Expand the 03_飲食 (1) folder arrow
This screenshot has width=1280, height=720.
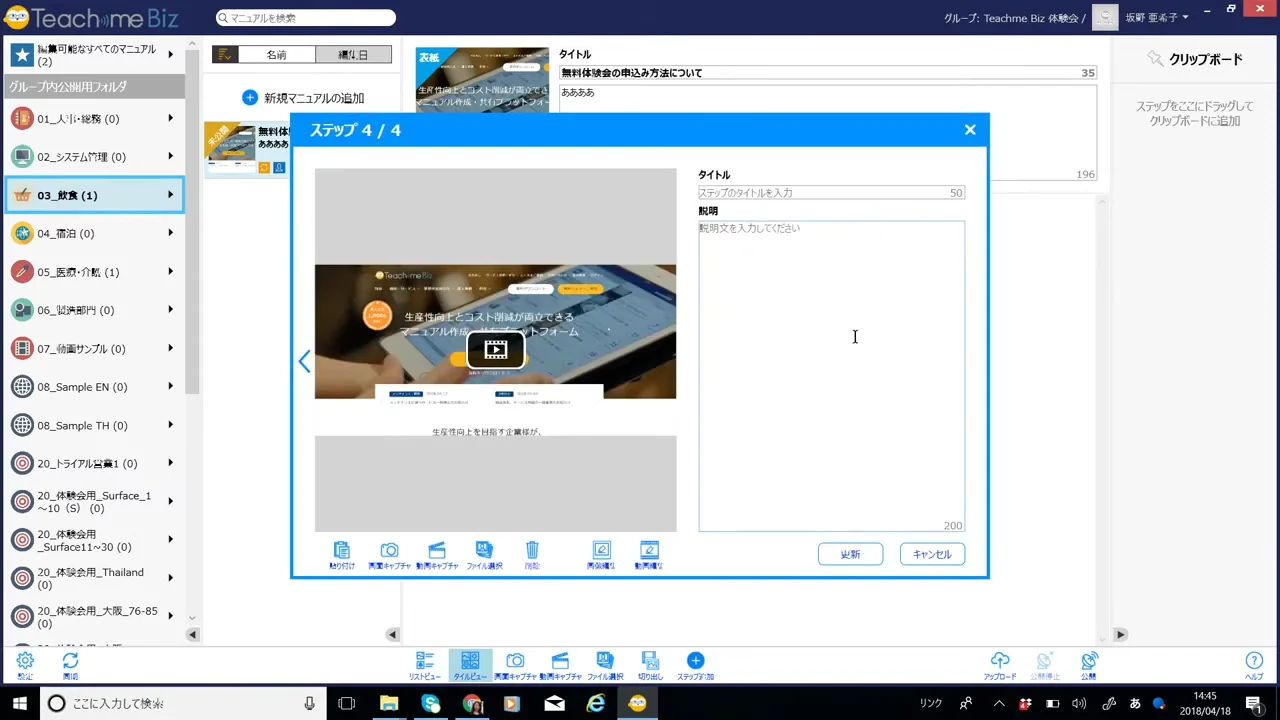(x=171, y=195)
